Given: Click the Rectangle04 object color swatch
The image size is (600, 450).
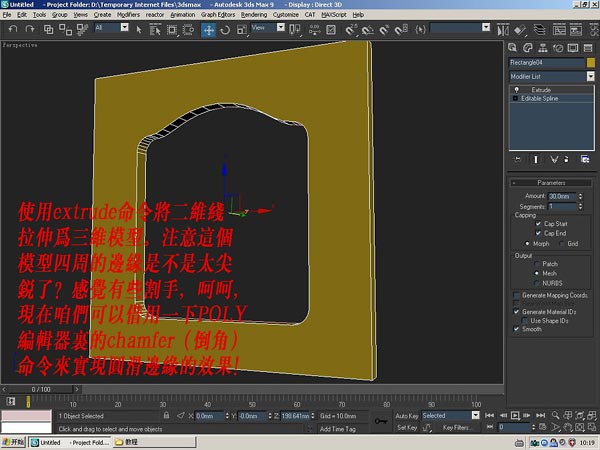Looking at the screenshot, I should [590, 62].
